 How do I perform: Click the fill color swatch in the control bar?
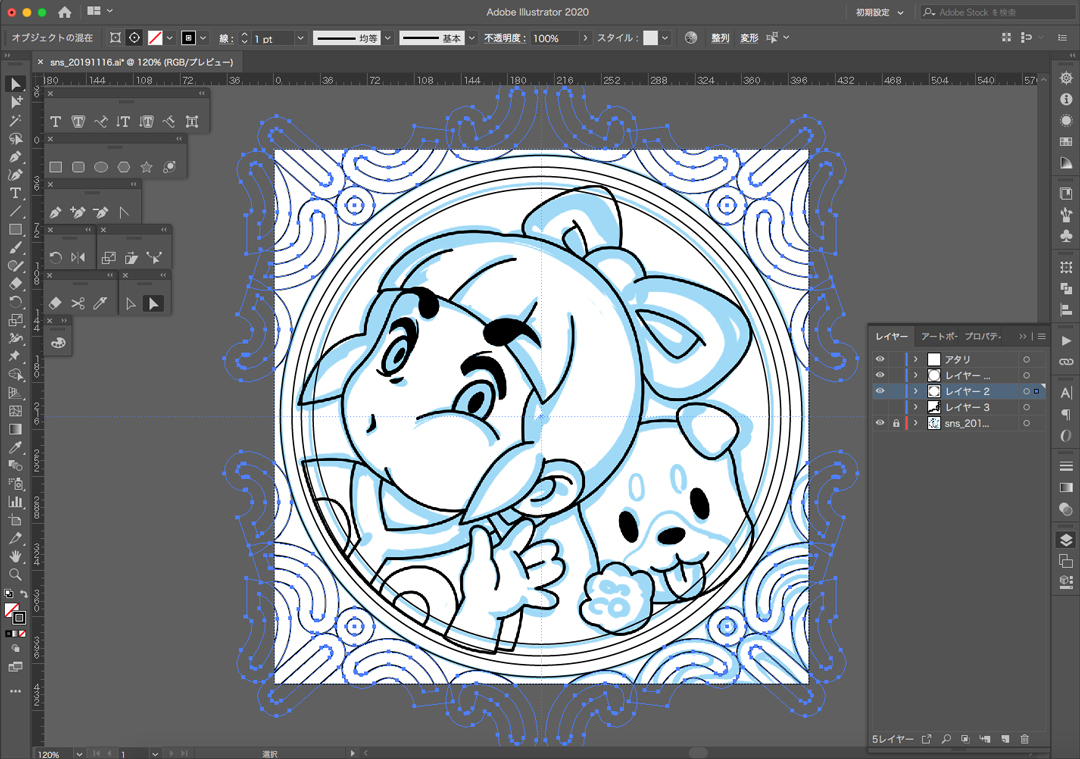tap(155, 38)
